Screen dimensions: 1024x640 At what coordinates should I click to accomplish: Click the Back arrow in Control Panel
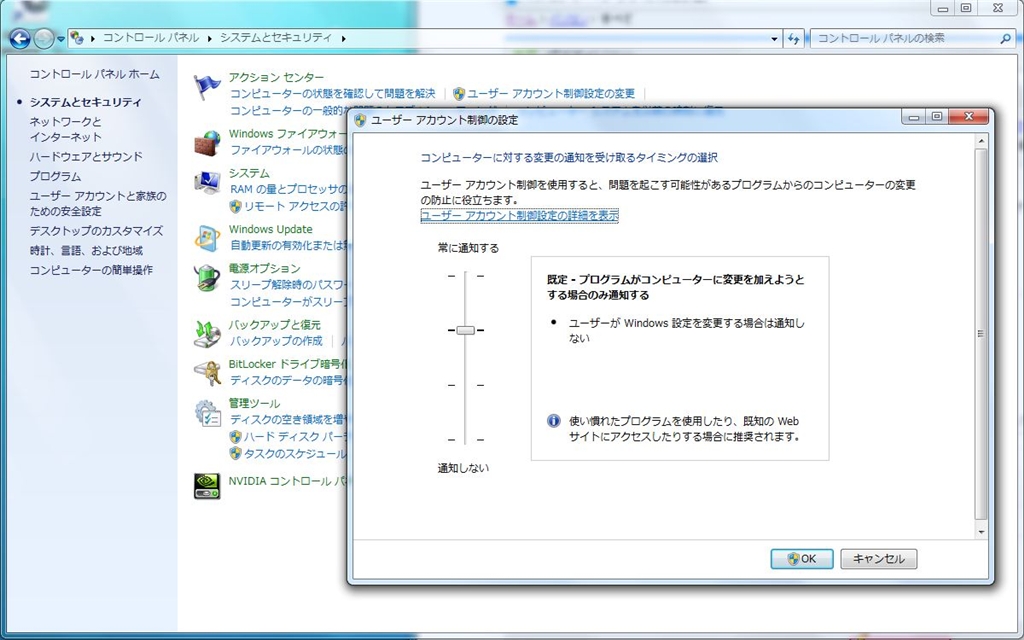click(x=20, y=39)
